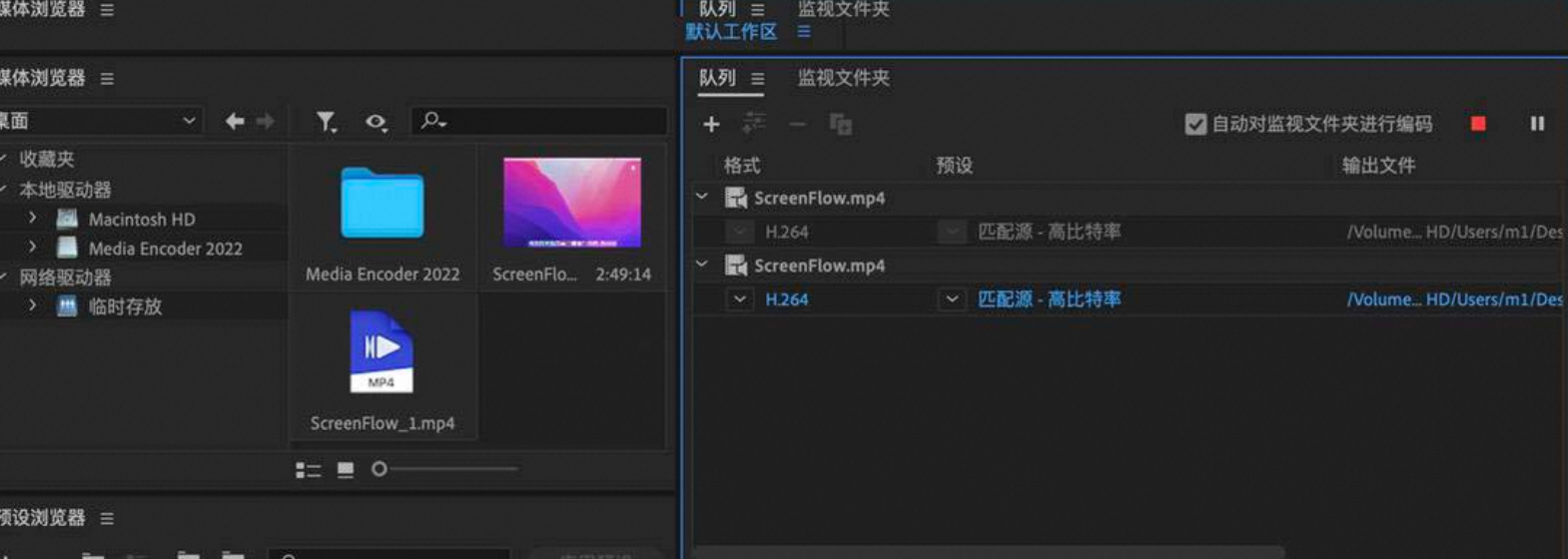Switch to thumbnail view icon
This screenshot has width=1568, height=559.
pos(346,469)
